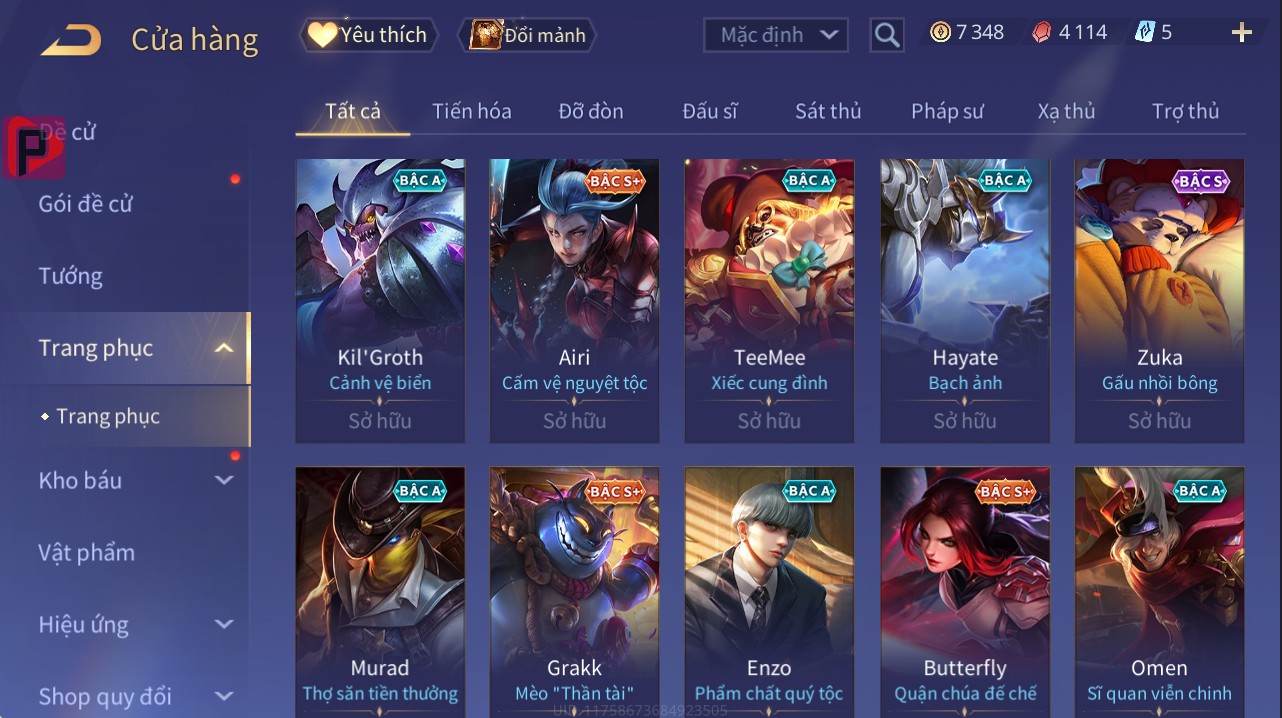
Task: Switch to the Sát thủ tab
Action: click(828, 111)
